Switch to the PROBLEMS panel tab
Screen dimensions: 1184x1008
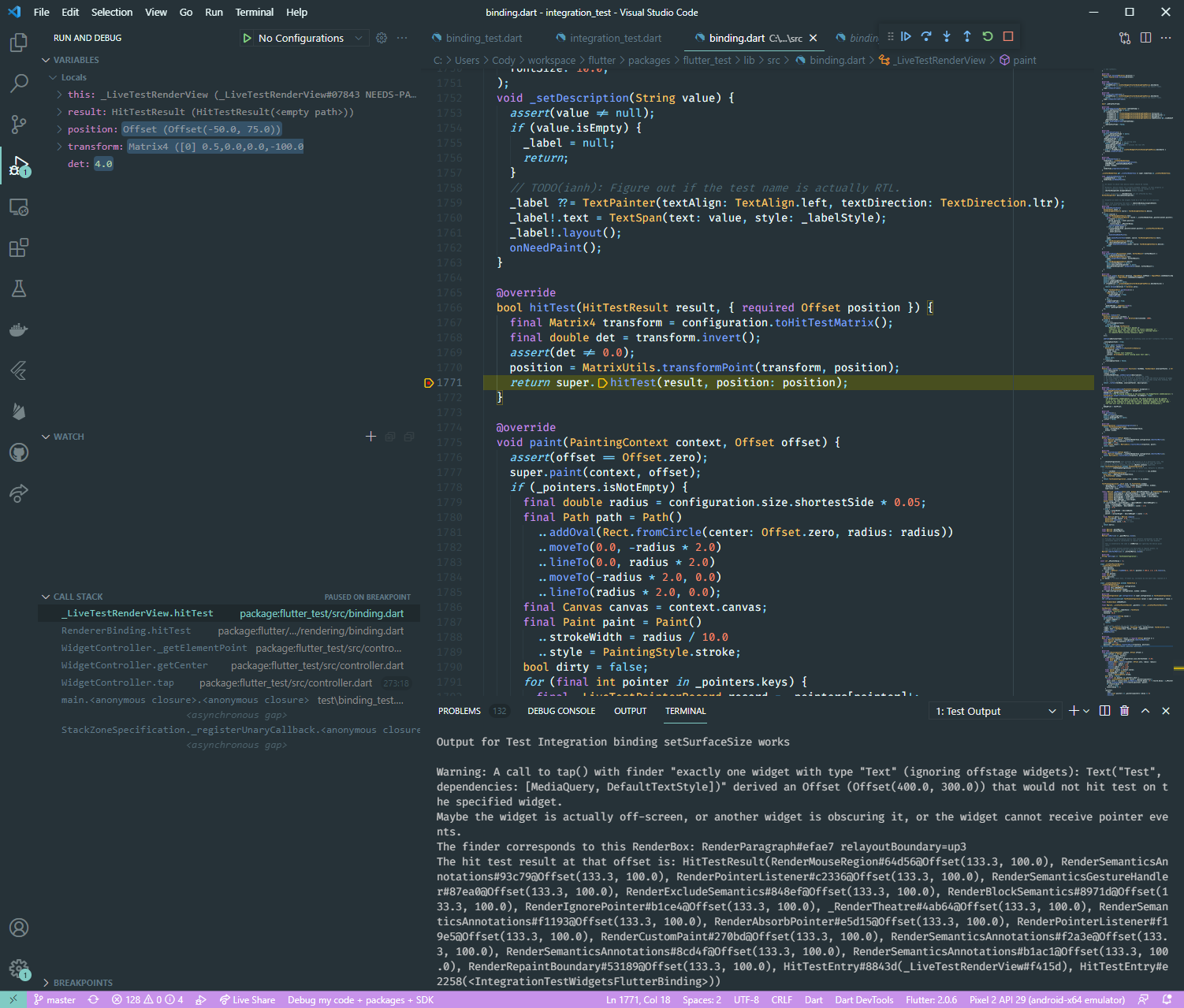[460, 711]
